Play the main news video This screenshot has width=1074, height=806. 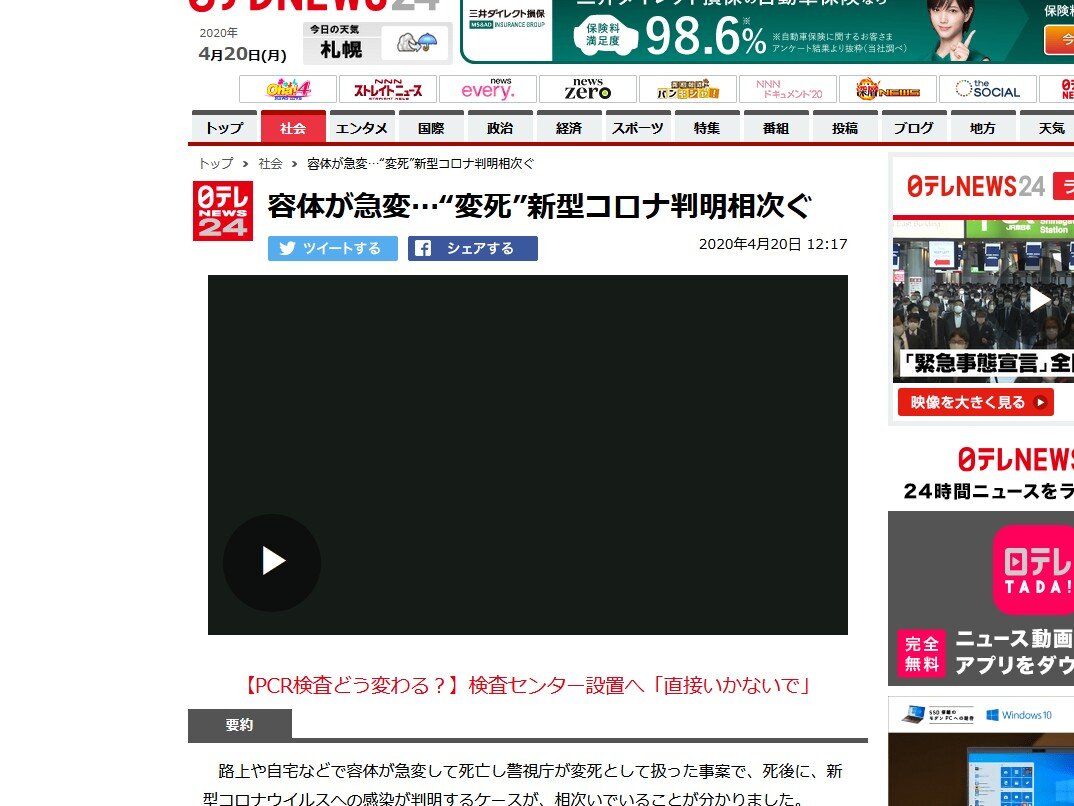click(272, 562)
